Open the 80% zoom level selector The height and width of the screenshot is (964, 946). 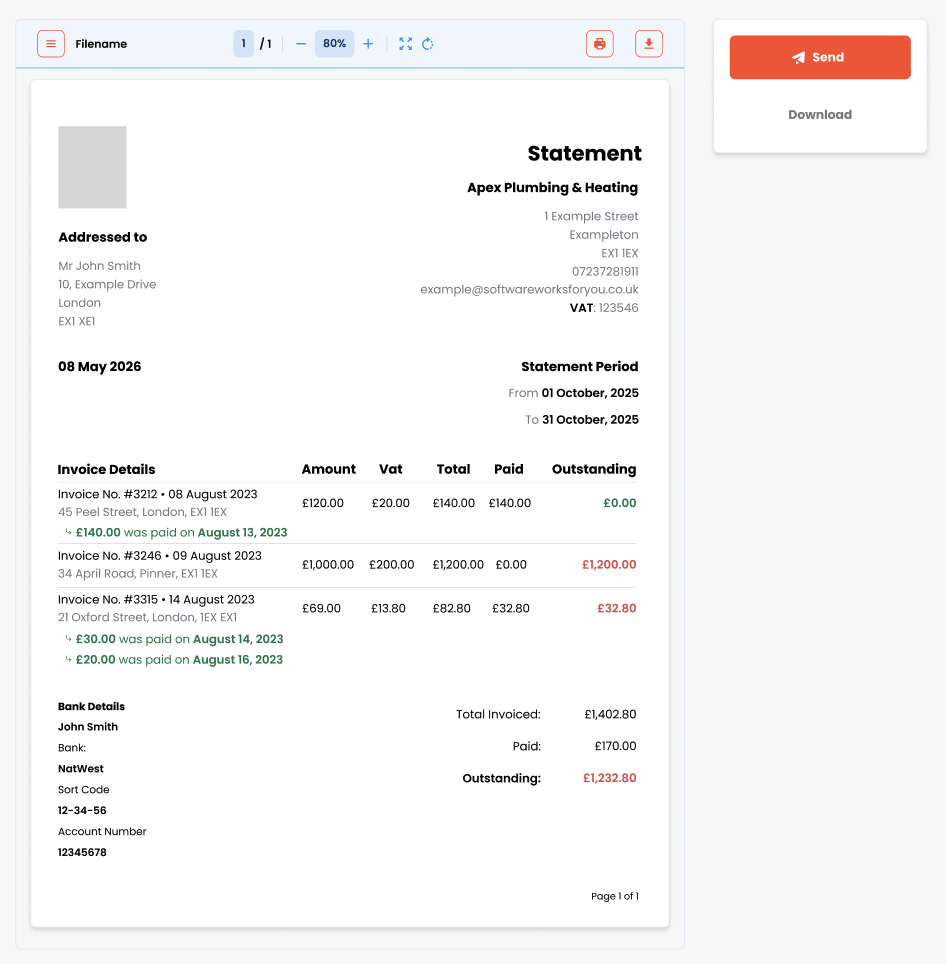coord(334,44)
